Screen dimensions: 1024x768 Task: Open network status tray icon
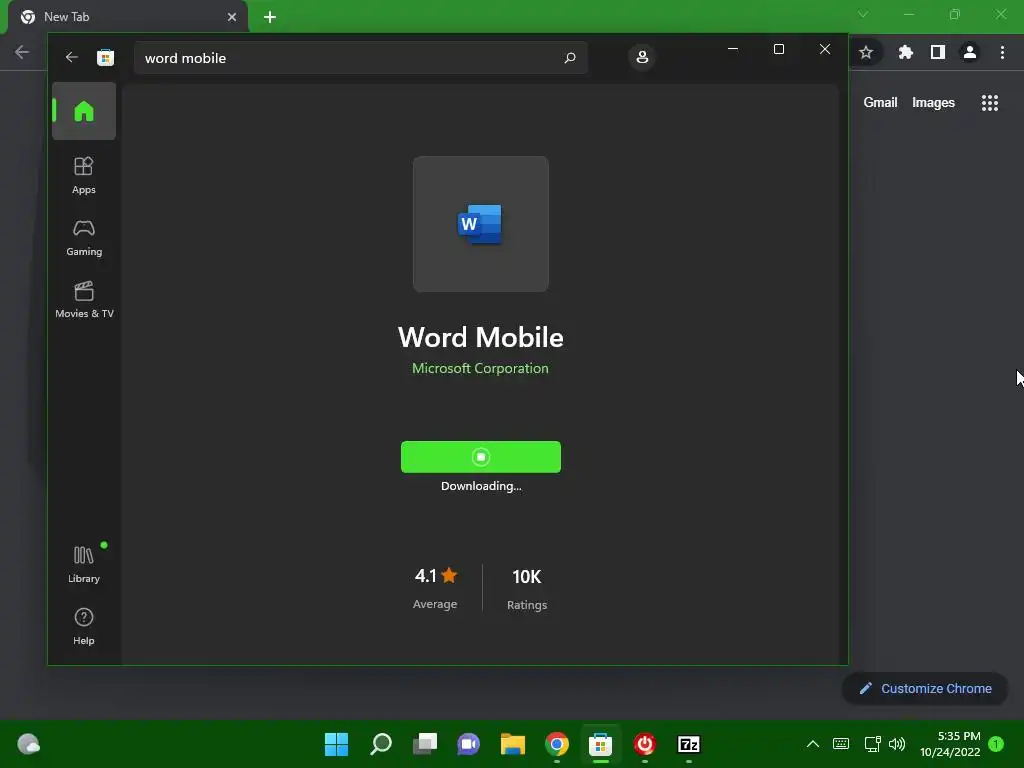(872, 744)
